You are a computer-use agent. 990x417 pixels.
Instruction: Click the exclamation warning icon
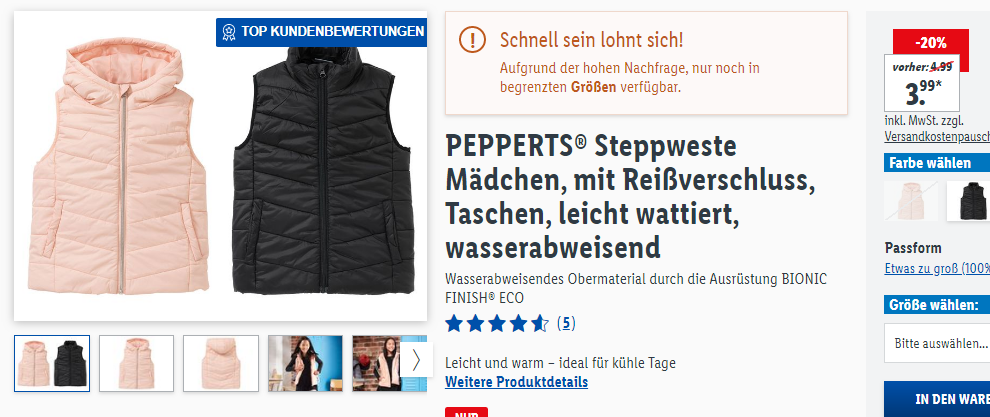(x=472, y=40)
